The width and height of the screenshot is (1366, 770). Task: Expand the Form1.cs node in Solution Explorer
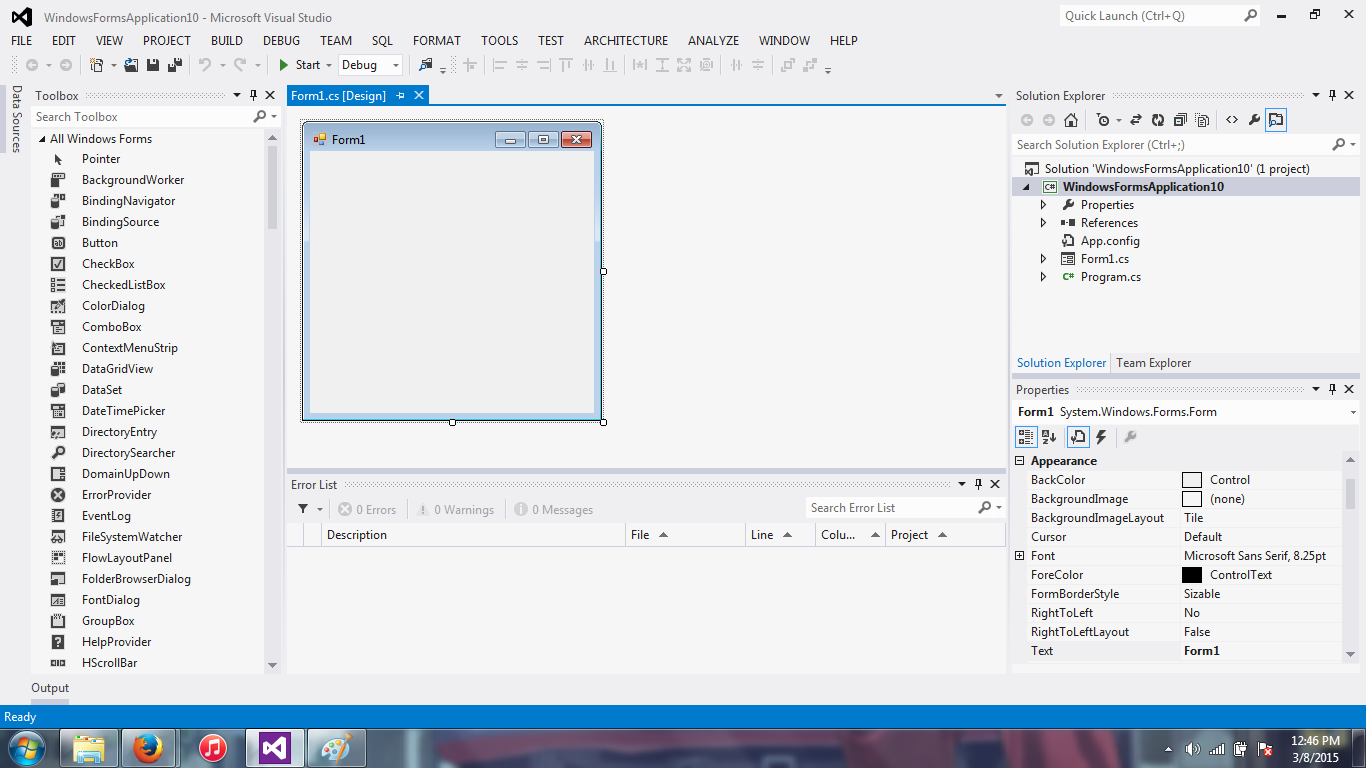(x=1043, y=259)
